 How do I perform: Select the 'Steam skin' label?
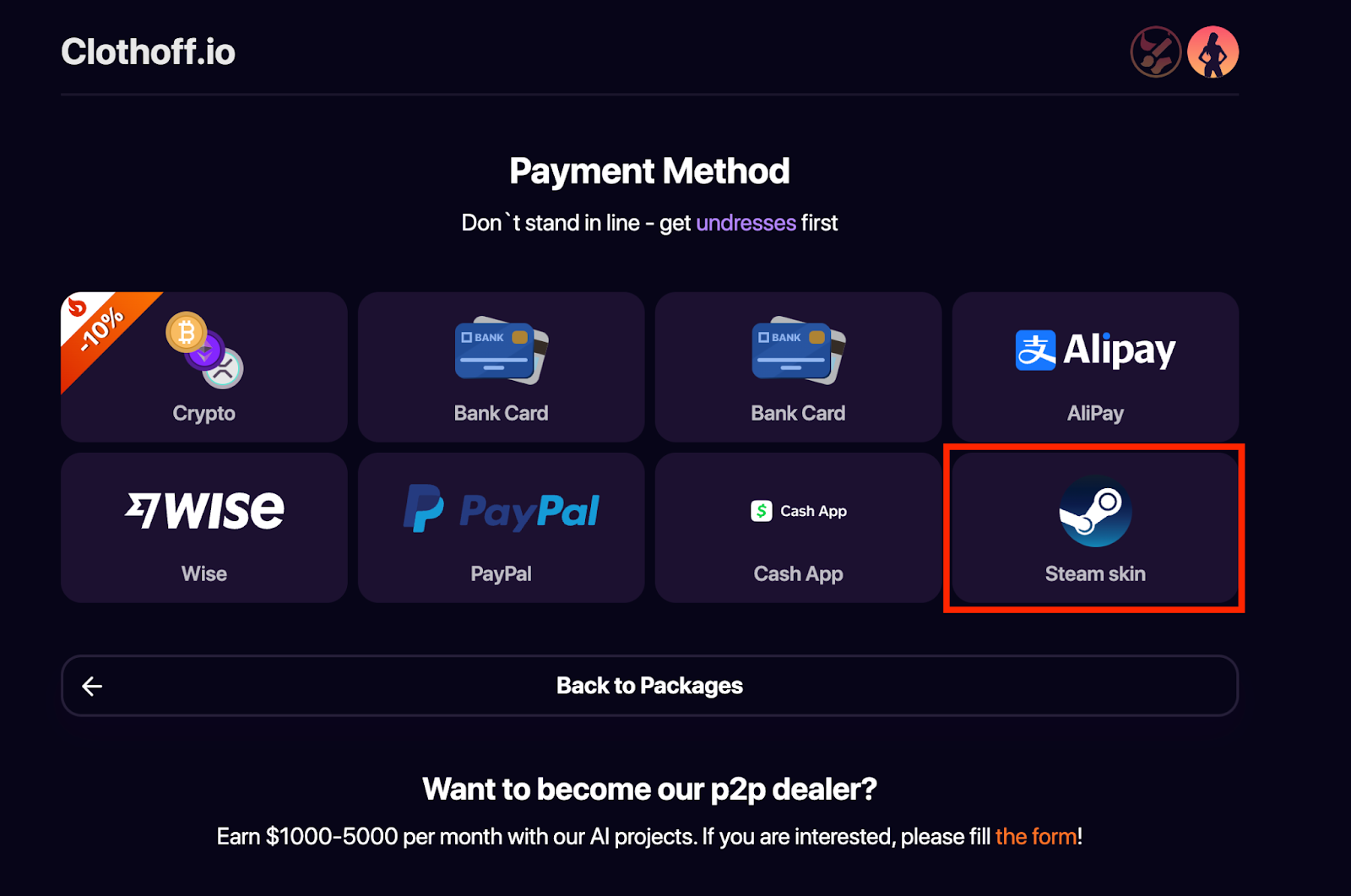[1095, 574]
